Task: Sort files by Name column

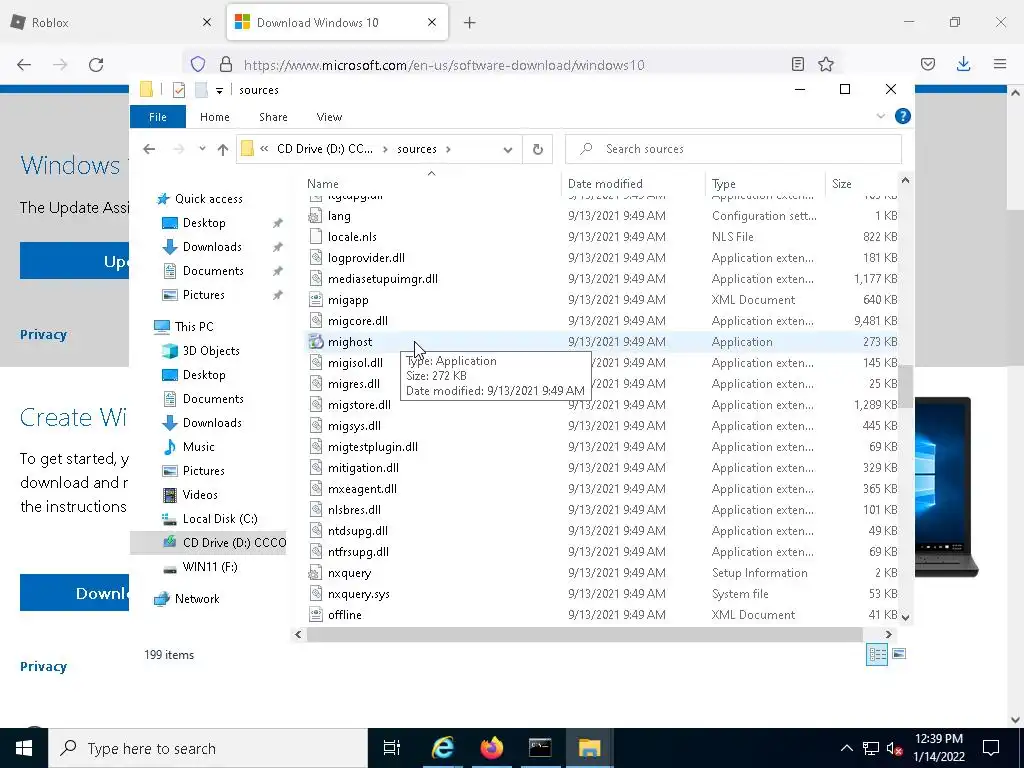Action: (431, 184)
